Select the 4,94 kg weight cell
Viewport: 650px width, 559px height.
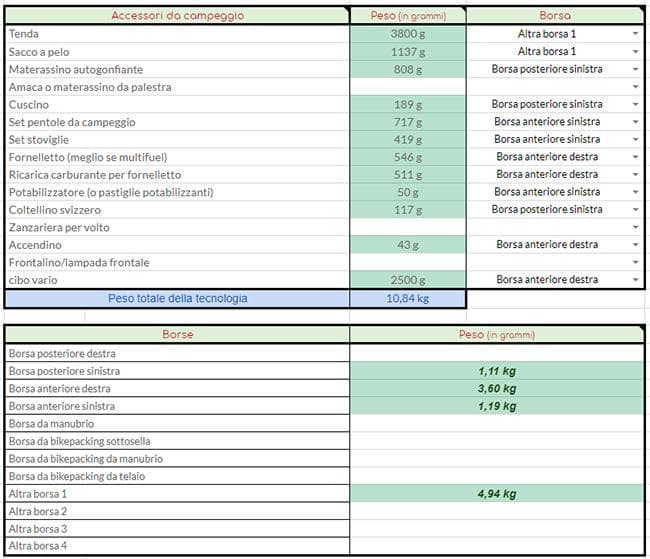click(497, 493)
